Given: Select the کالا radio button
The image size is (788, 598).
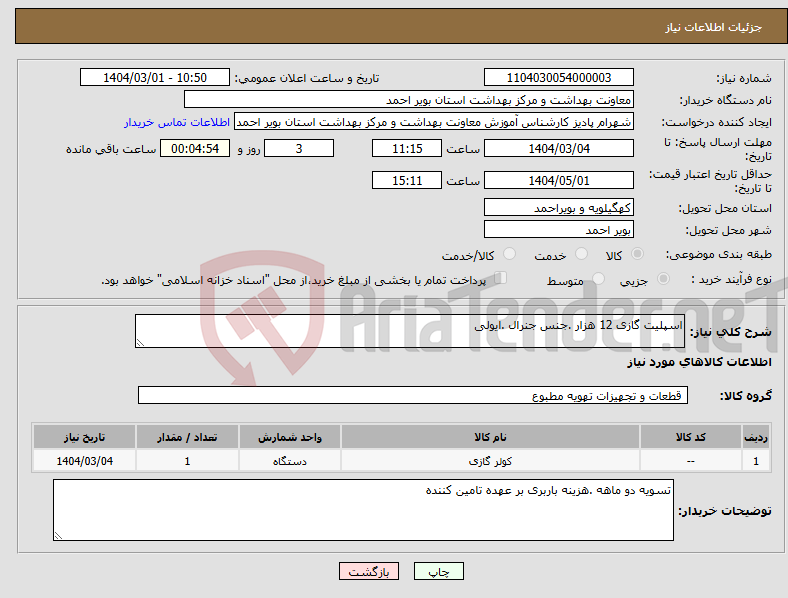Looking at the screenshot, I should click(x=637, y=254).
